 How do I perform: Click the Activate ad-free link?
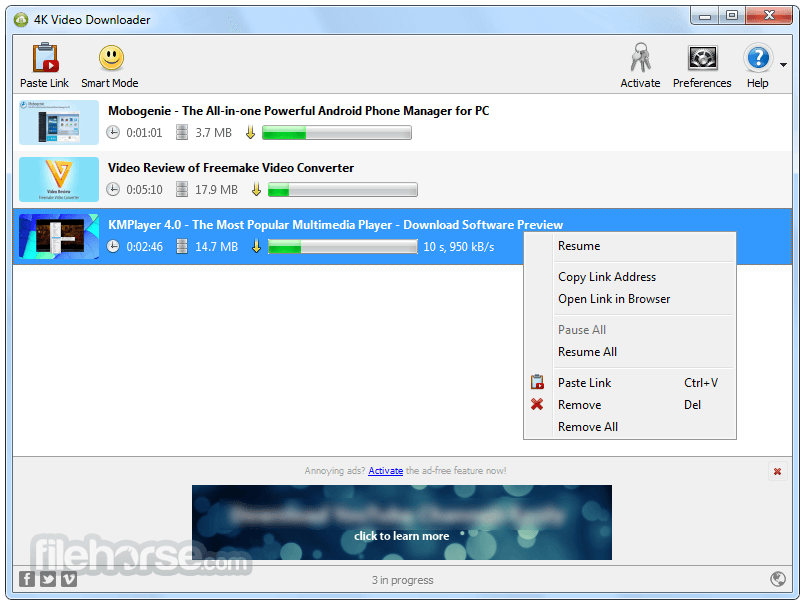click(386, 471)
